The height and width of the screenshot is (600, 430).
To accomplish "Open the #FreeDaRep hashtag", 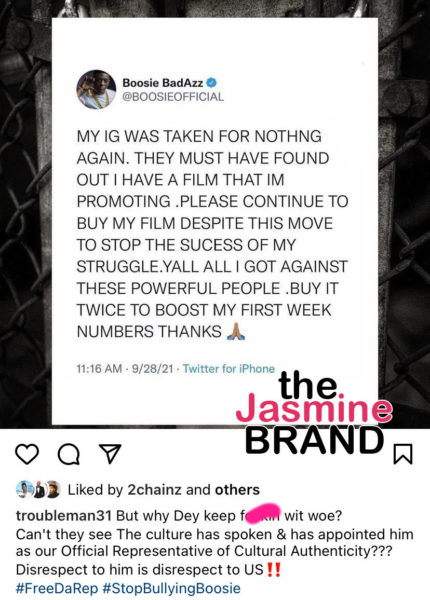I will [57, 588].
